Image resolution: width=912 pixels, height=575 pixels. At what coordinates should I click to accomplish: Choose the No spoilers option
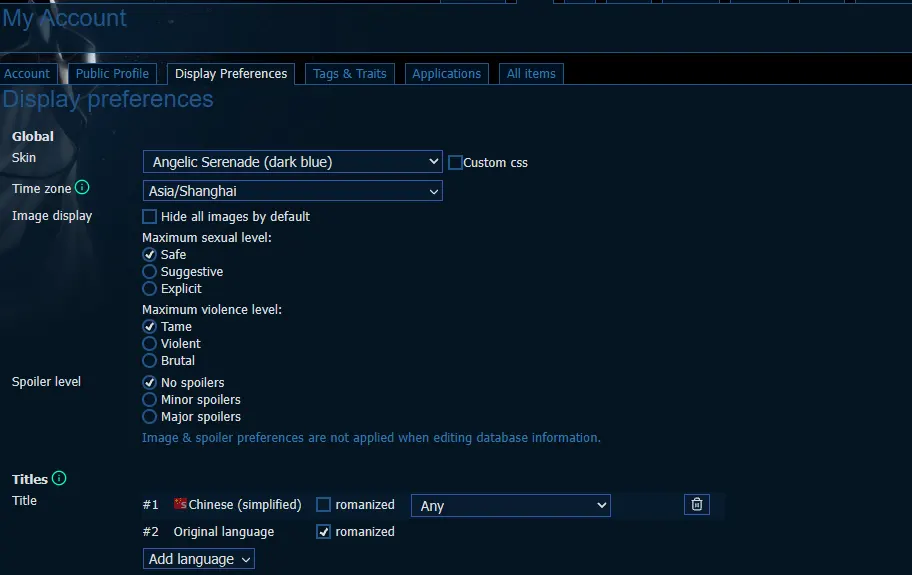tap(149, 382)
